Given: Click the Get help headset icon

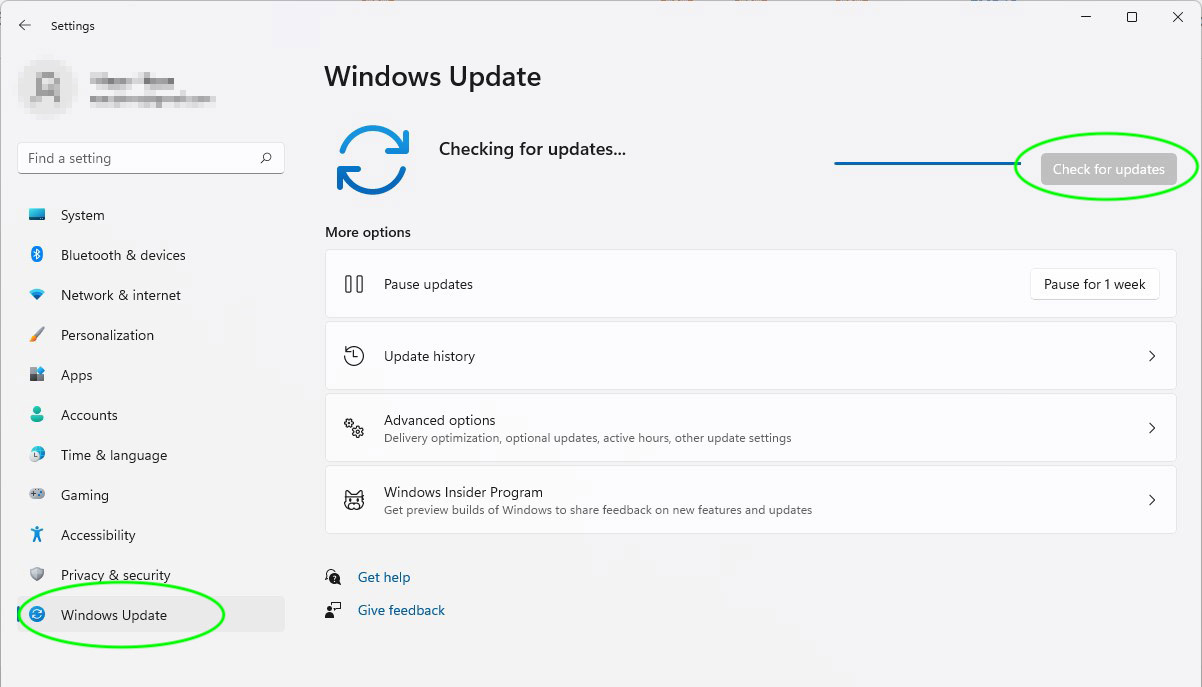Looking at the screenshot, I should point(333,577).
